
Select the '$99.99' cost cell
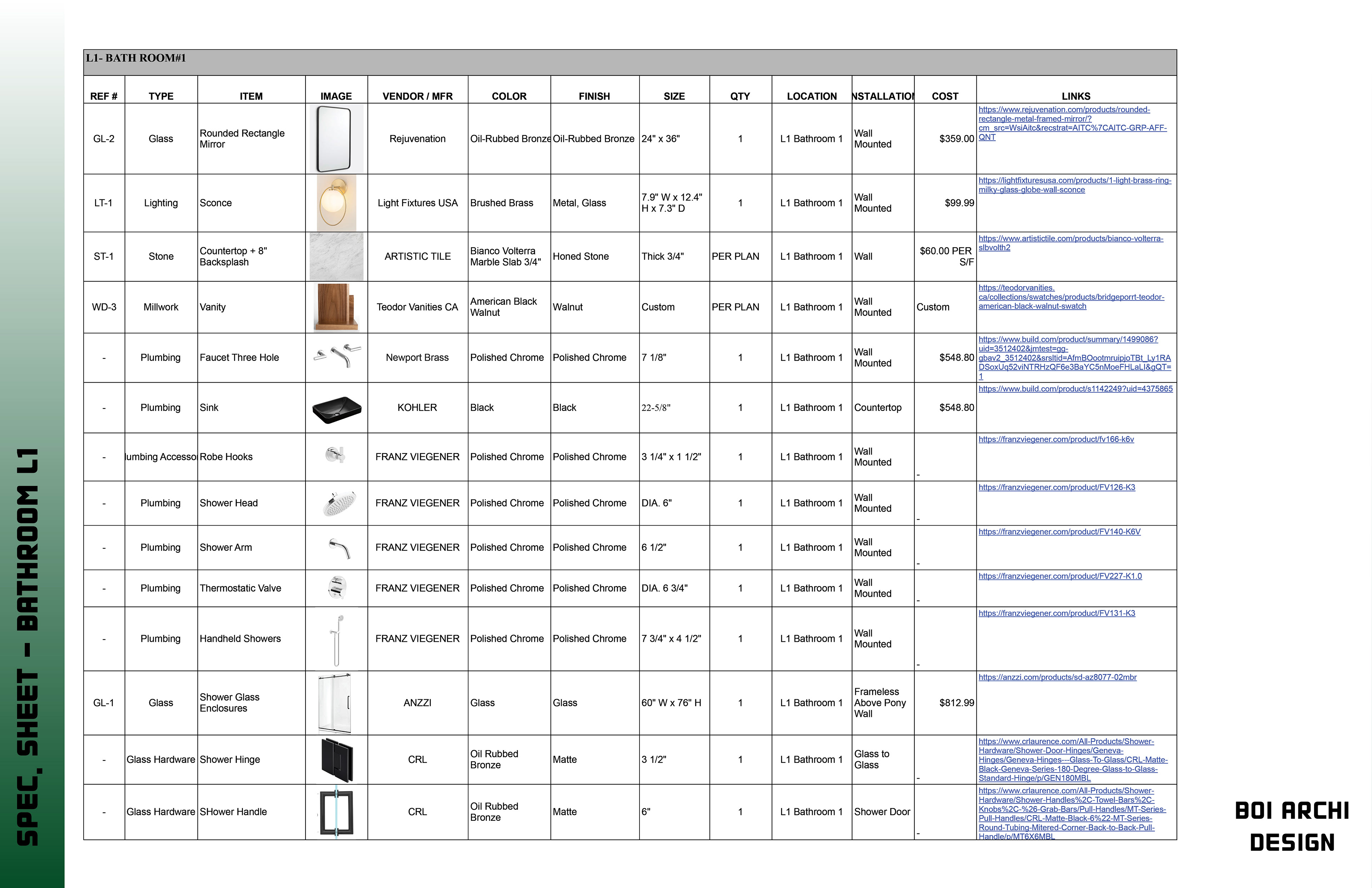pyautogui.click(x=945, y=203)
